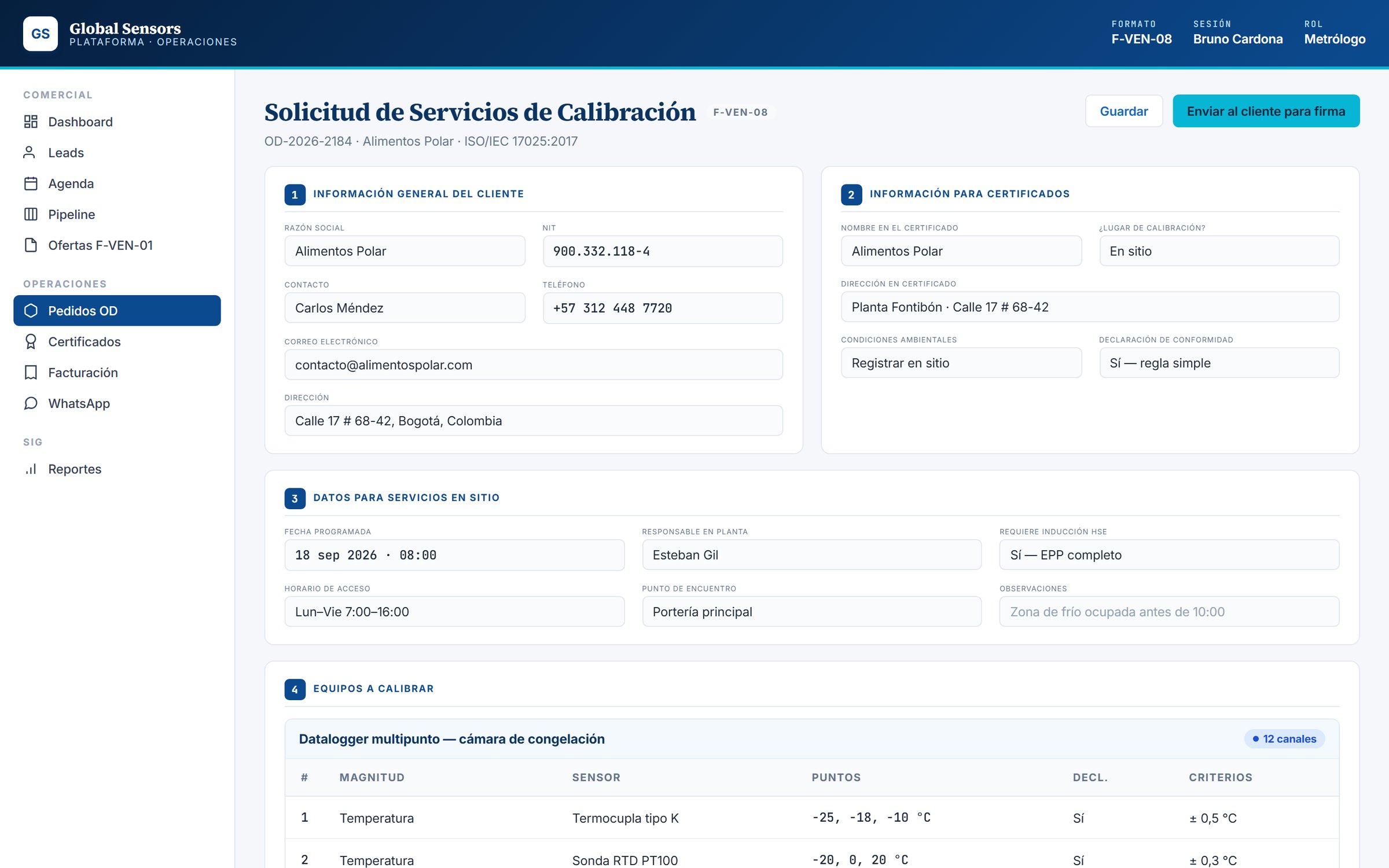Open Condiciones ambientales selector

point(961,363)
